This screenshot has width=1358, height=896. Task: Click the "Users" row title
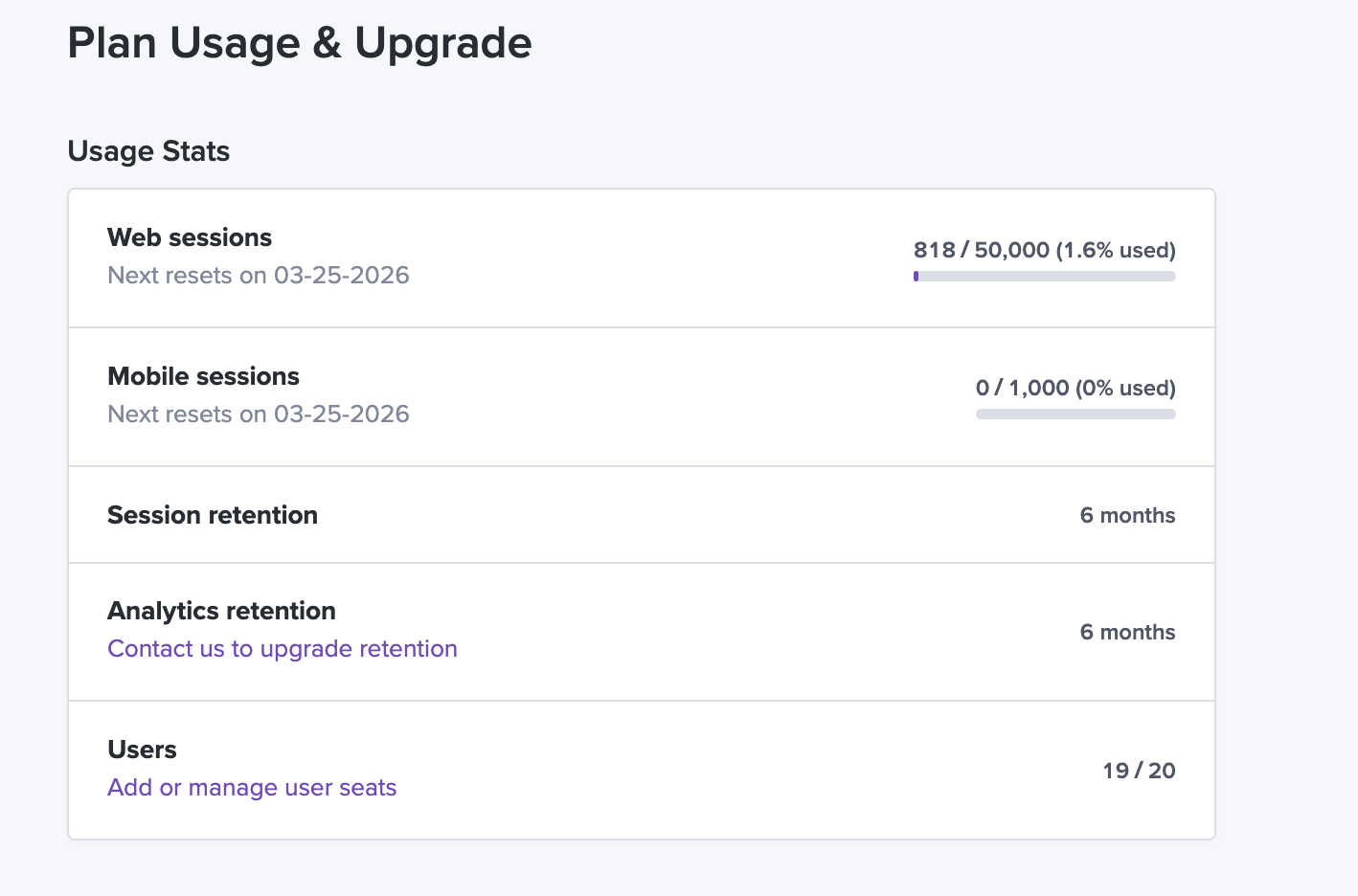(142, 750)
